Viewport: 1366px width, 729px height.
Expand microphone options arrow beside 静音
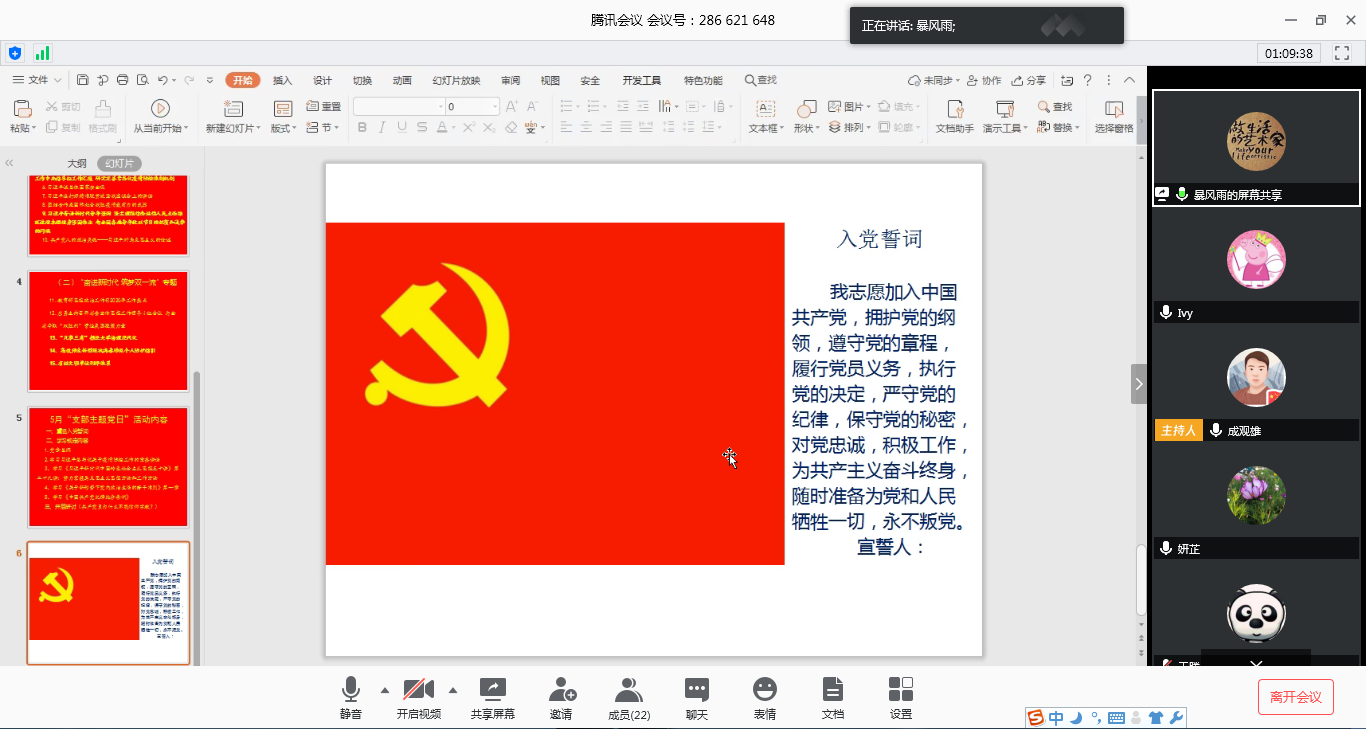[x=385, y=690]
